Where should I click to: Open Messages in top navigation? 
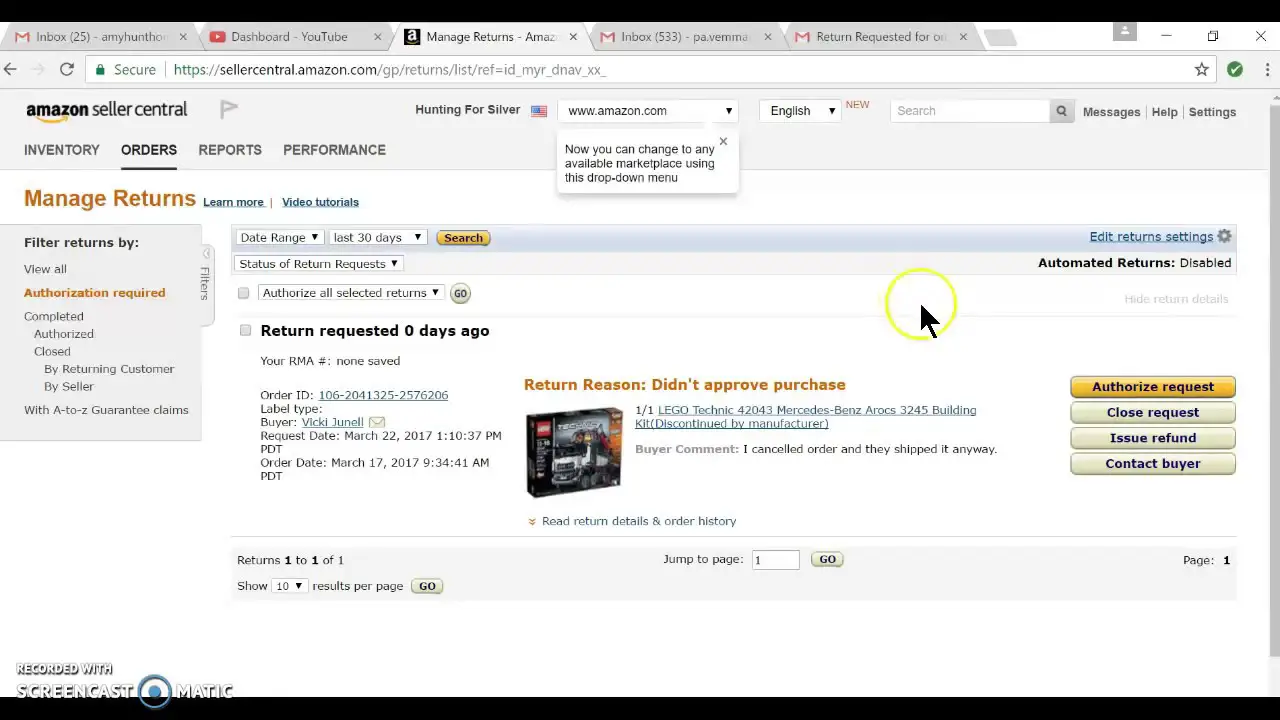point(1111,112)
